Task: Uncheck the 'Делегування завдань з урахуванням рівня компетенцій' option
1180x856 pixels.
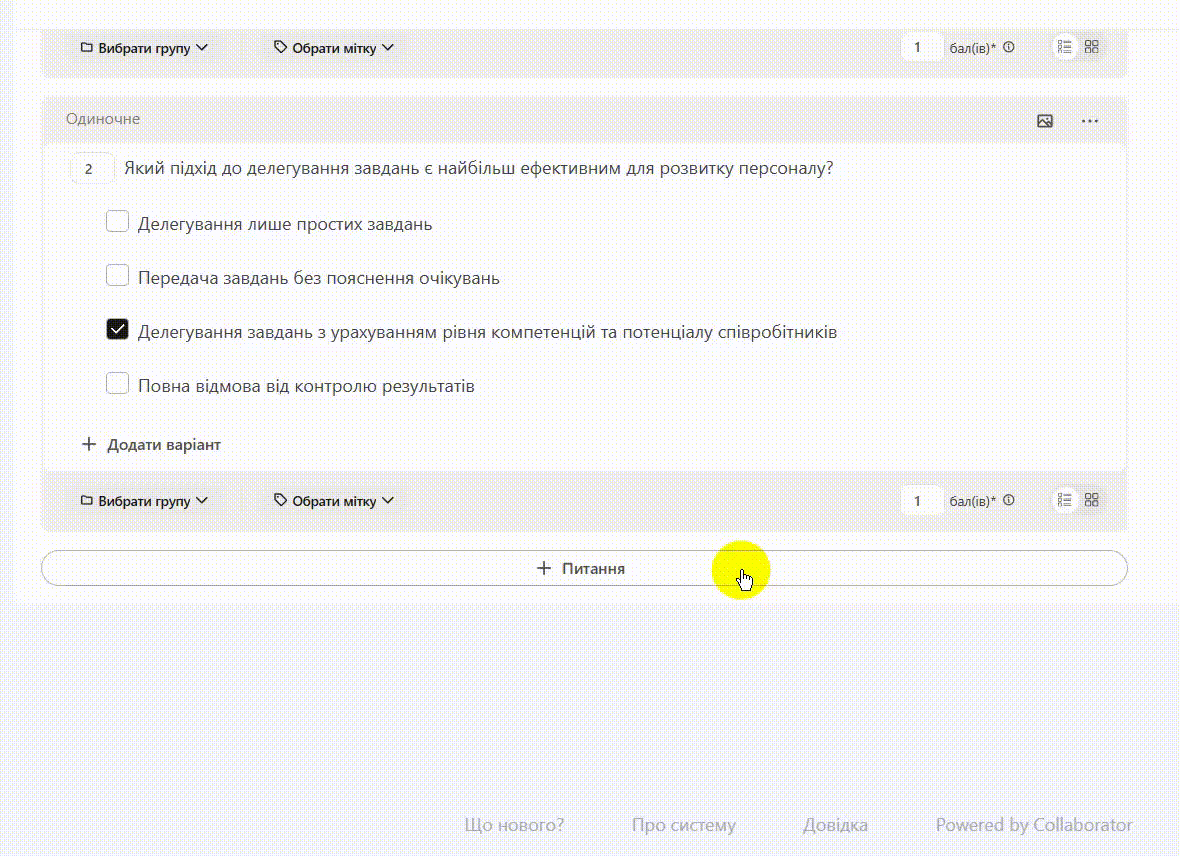Action: pos(118,330)
